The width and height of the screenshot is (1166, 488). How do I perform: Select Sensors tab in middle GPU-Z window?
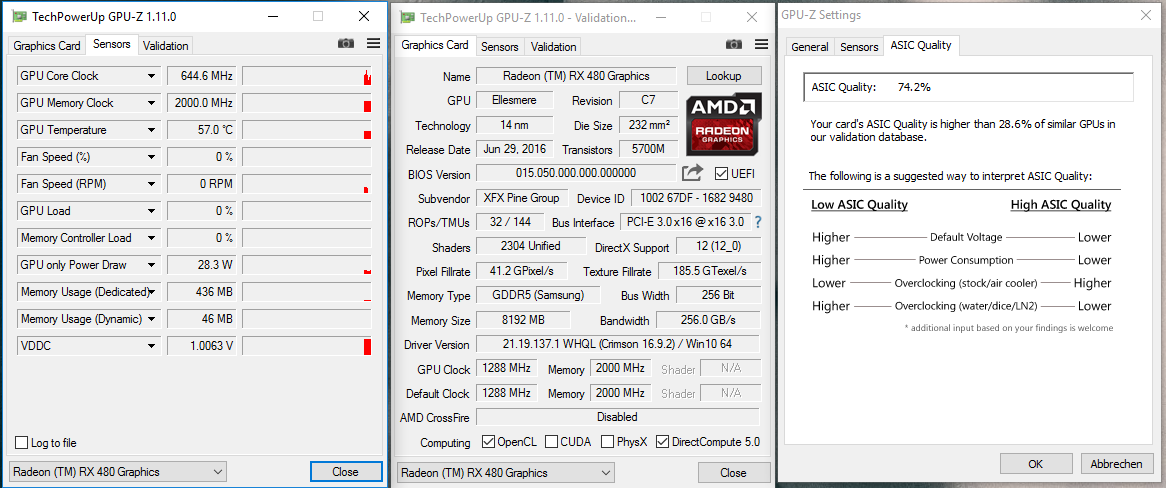click(499, 46)
